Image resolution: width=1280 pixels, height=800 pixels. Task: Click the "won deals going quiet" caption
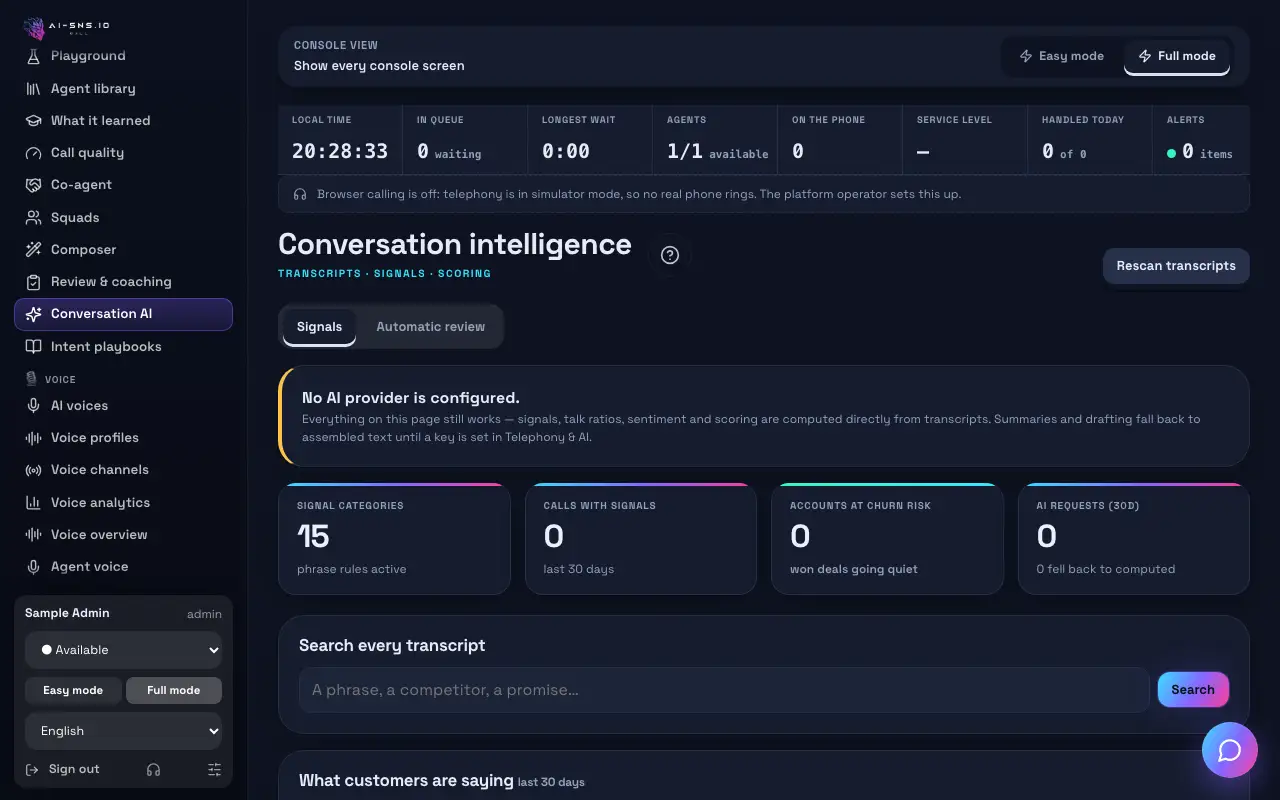point(854,569)
